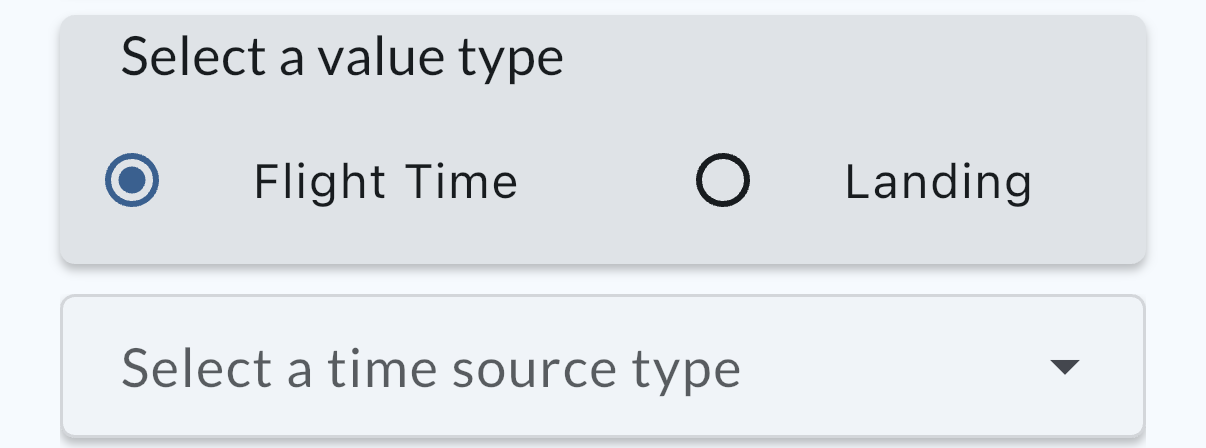Click the blue circle beside Flight Time
This screenshot has width=1206, height=448.
(x=132, y=181)
